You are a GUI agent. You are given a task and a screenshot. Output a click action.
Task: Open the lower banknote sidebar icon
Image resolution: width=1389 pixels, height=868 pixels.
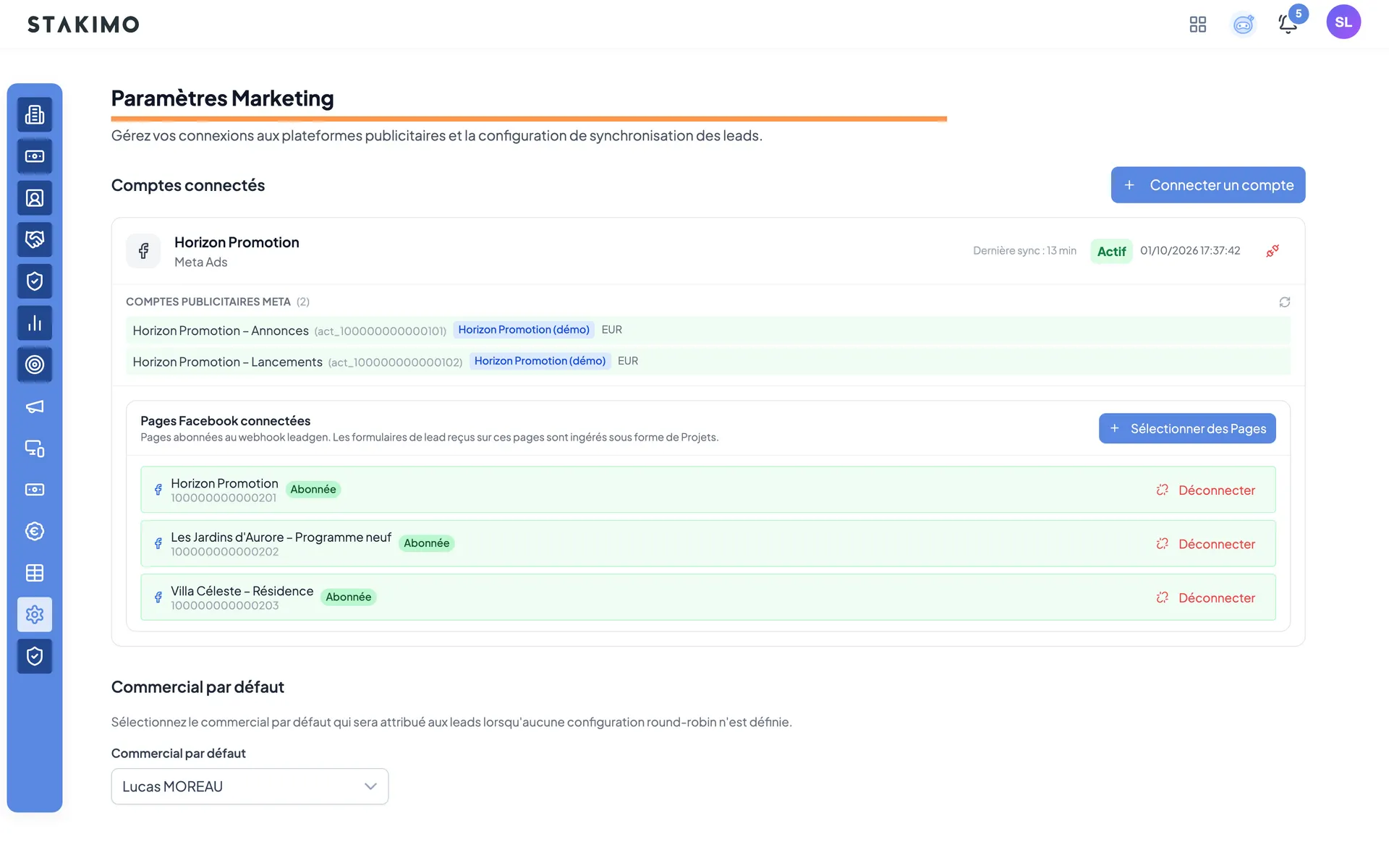coord(35,490)
